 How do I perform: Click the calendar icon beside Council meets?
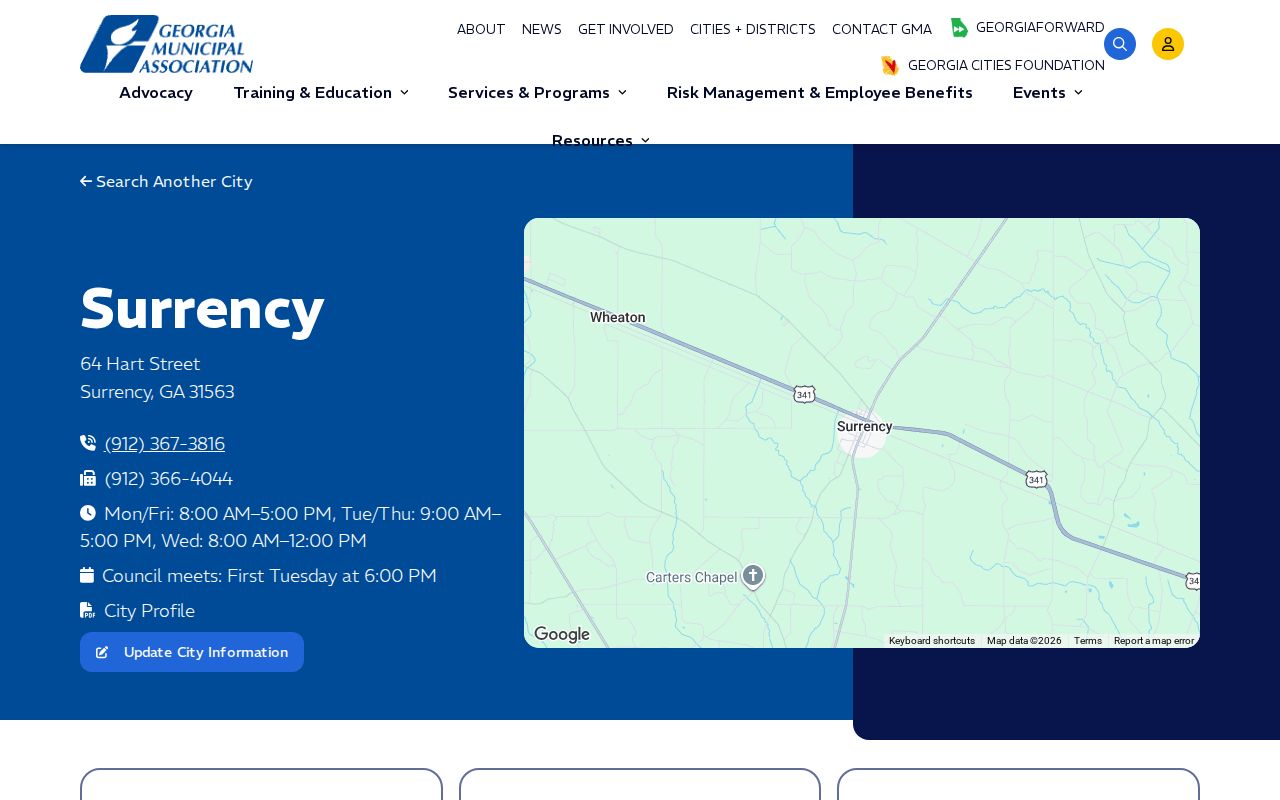click(x=87, y=575)
